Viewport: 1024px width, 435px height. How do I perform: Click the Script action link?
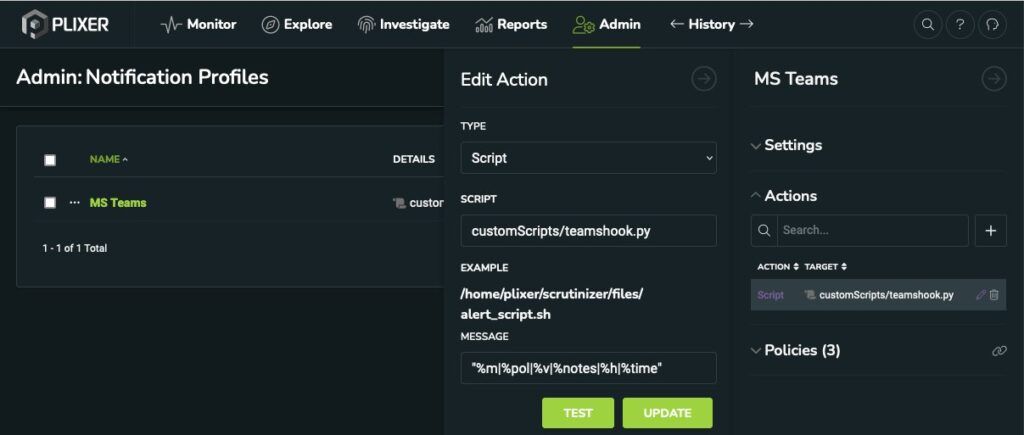click(771, 295)
